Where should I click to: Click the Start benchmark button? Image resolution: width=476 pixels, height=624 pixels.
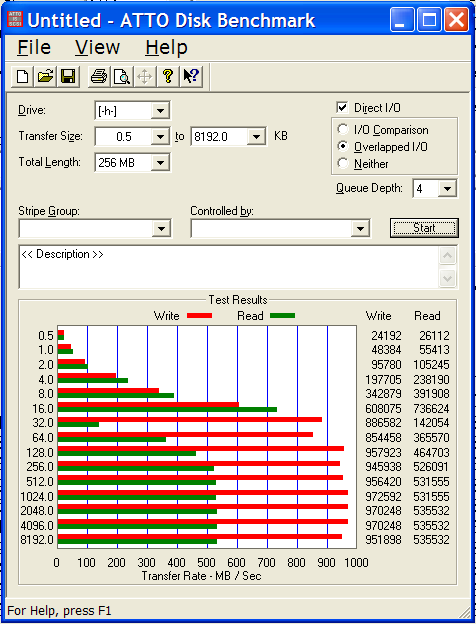tap(424, 228)
